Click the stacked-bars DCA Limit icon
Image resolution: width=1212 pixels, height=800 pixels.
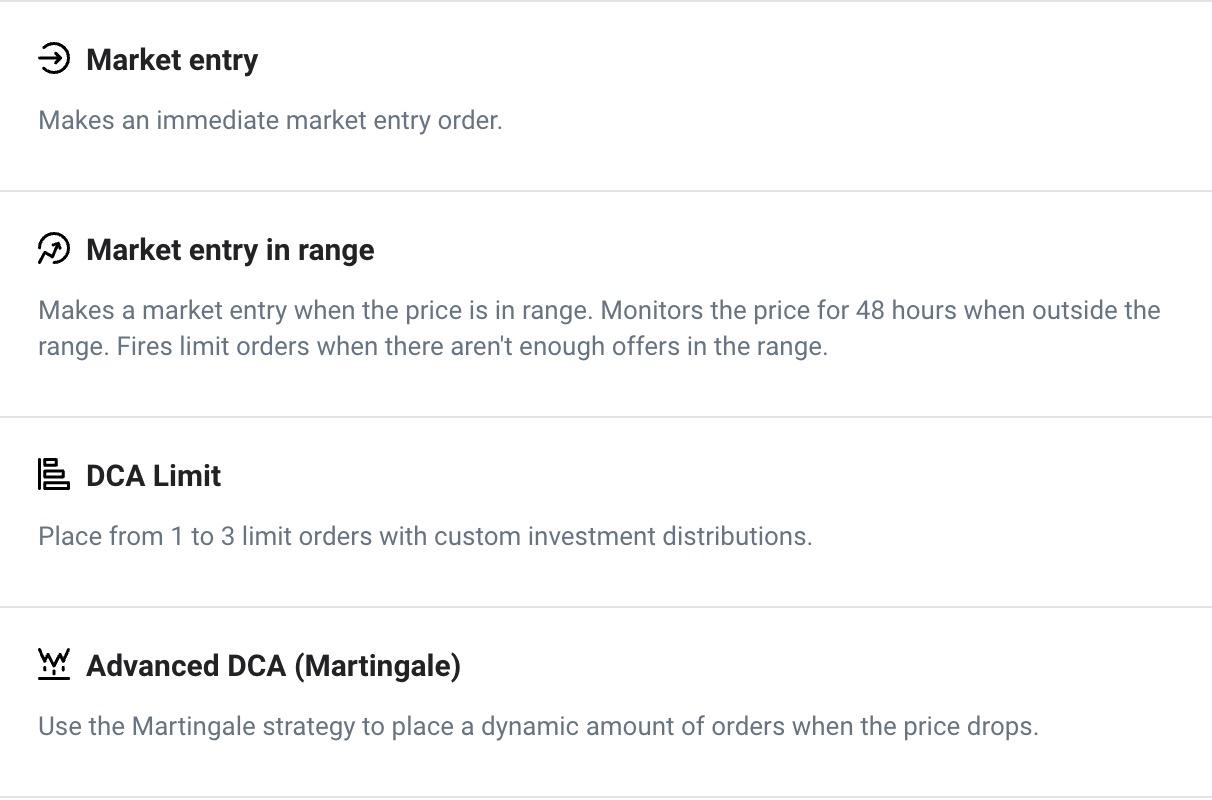tap(54, 474)
